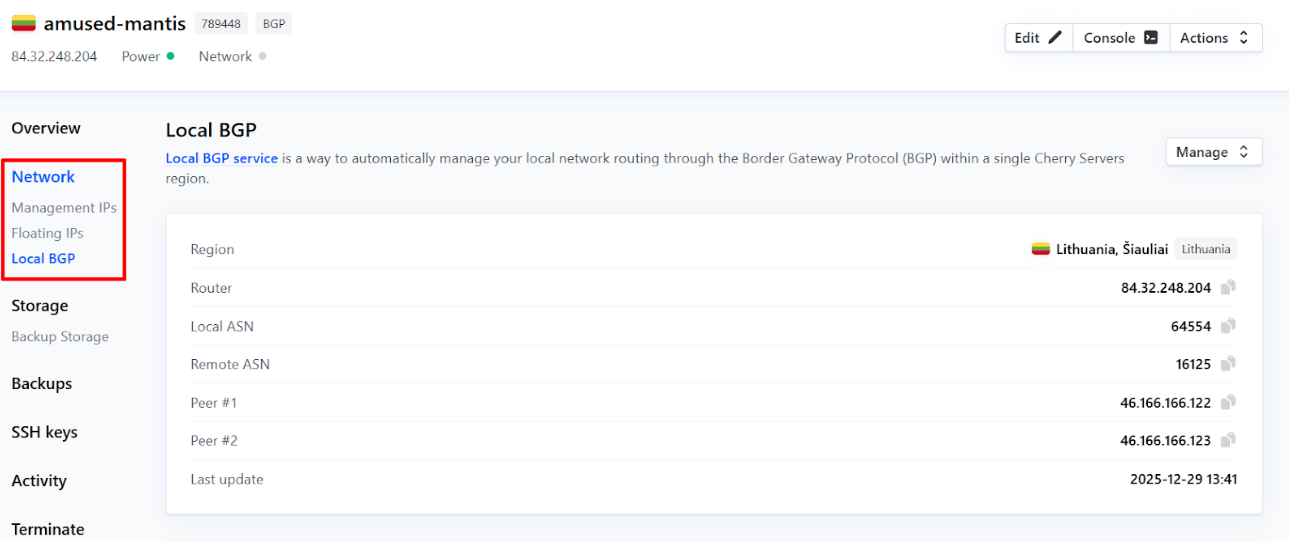
Task: Copy the Local ASN value
Action: pyautogui.click(x=1228, y=326)
